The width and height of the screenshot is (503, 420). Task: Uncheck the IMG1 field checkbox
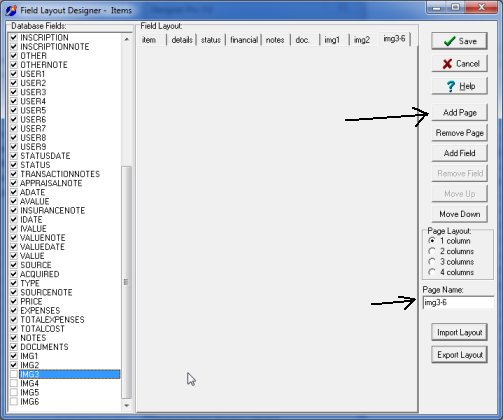(14, 356)
